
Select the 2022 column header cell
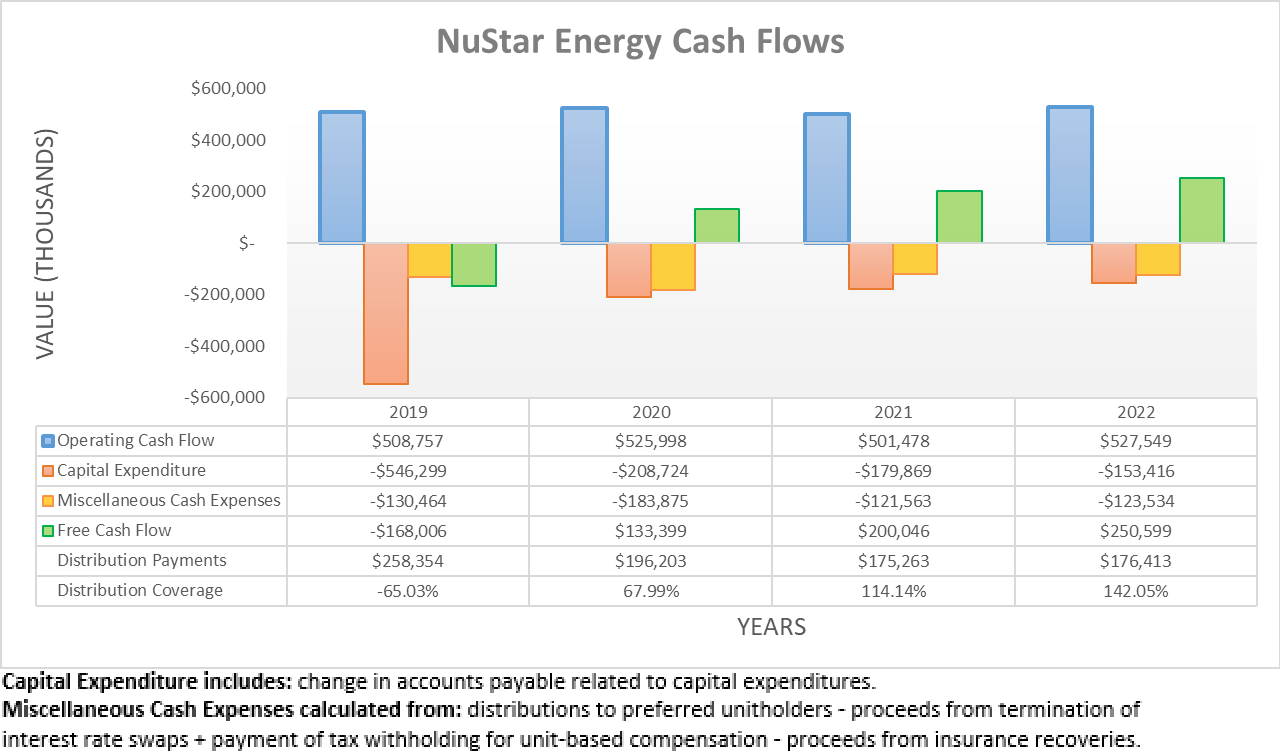point(1135,411)
